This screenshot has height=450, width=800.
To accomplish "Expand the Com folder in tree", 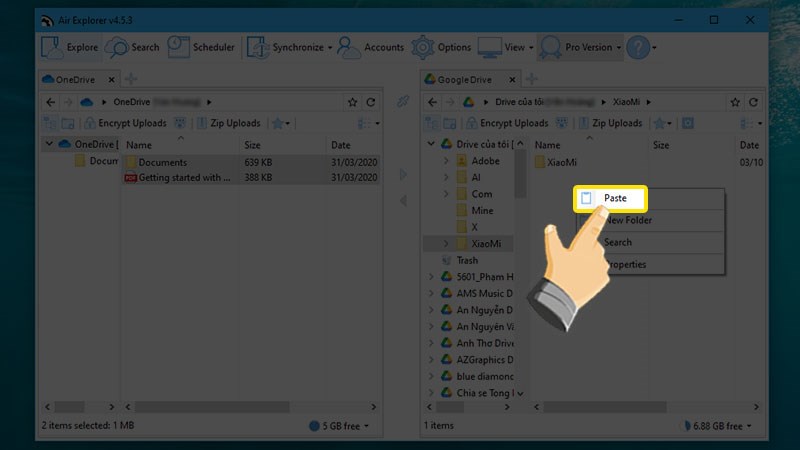I will tap(446, 194).
